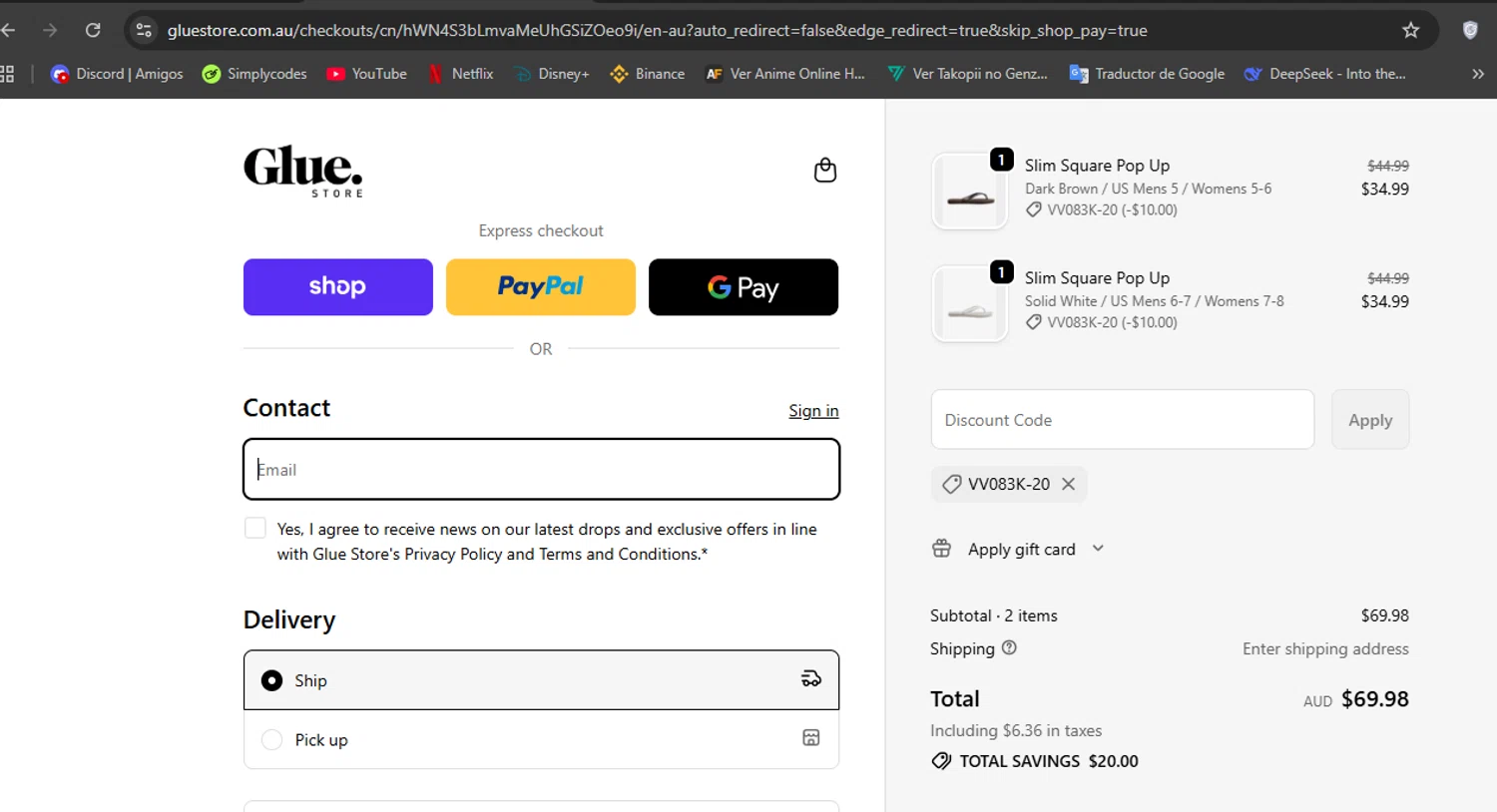Click the shipping help question mark icon
The image size is (1497, 812).
[1009, 648]
